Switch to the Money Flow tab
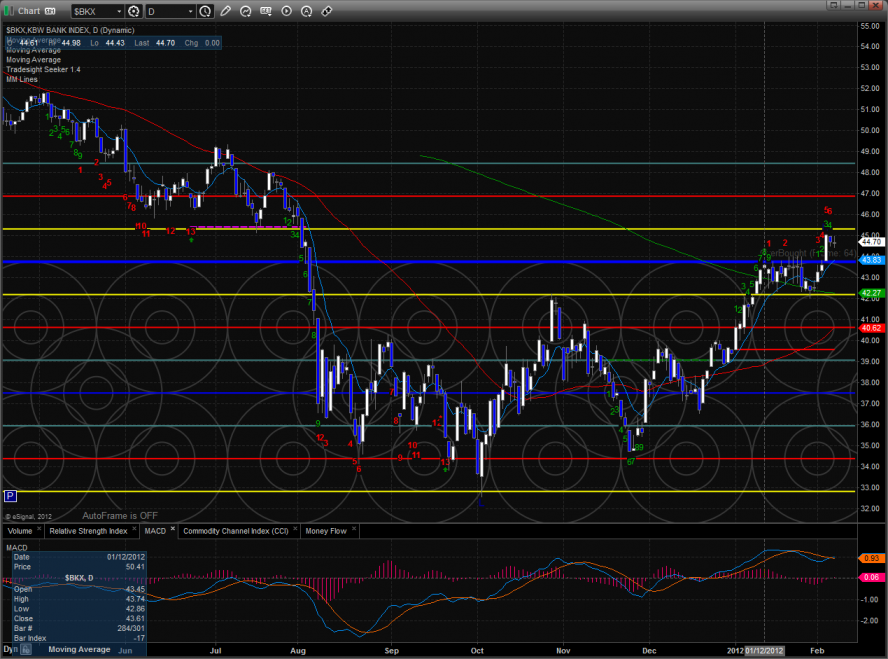 coord(326,531)
